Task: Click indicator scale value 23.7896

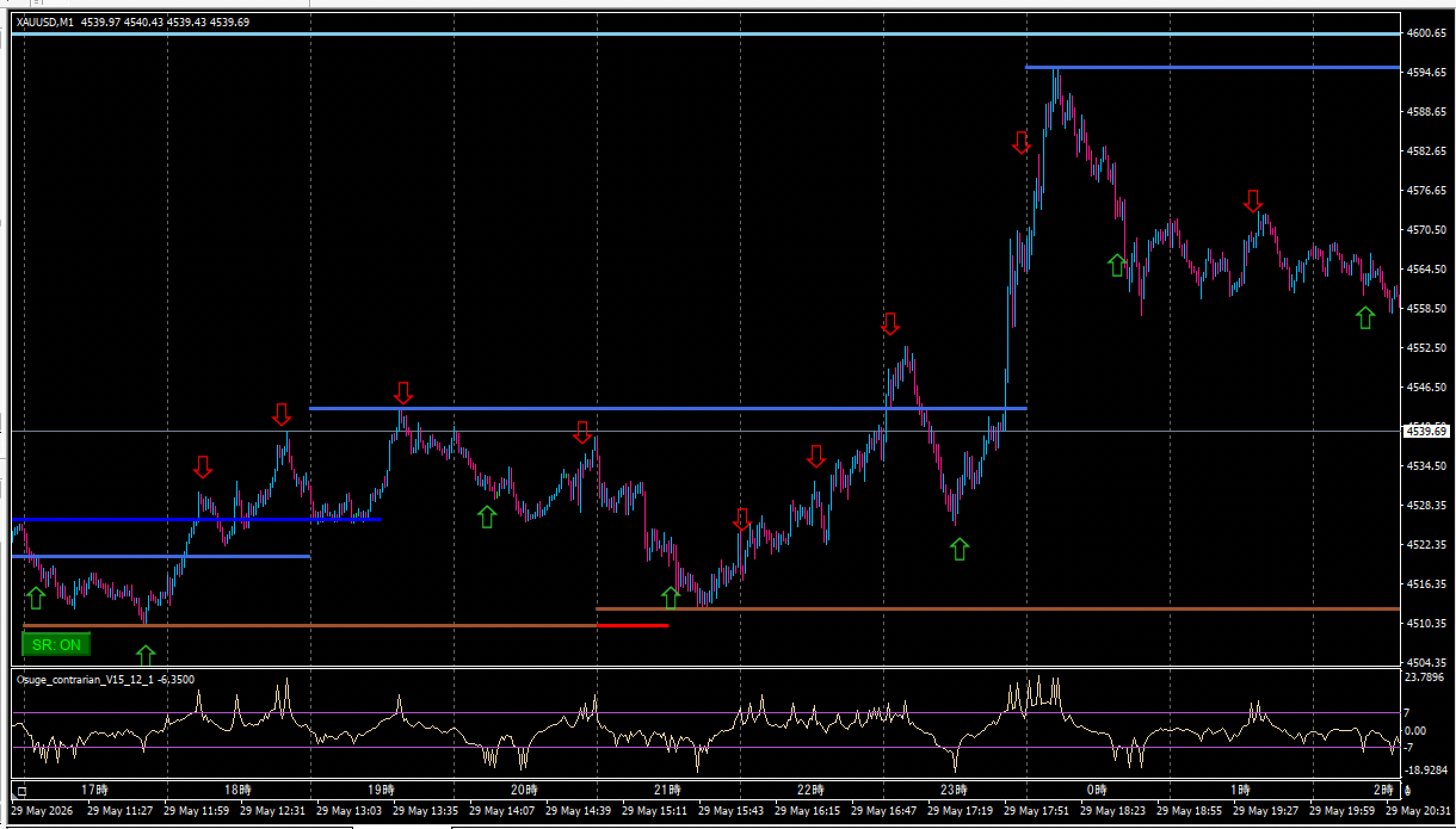Action: (x=1424, y=677)
